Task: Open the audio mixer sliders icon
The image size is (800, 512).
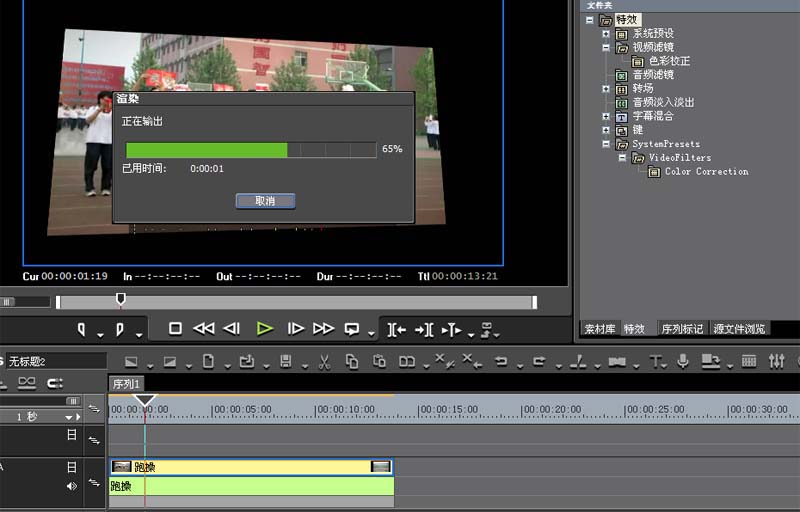Action: 776,361
